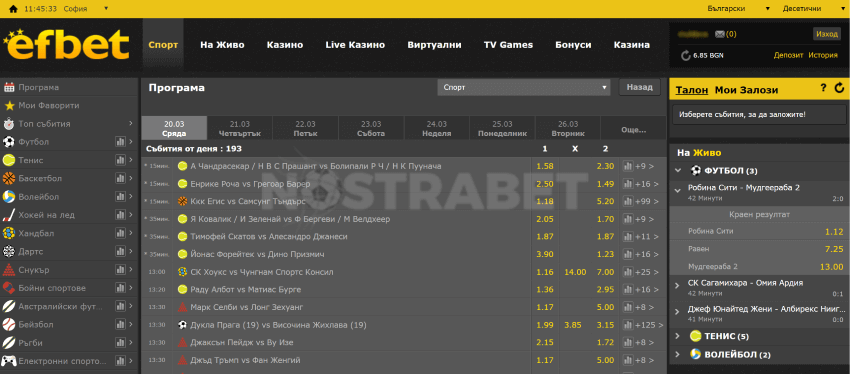Select odds 1.58 for Чандрасекар match

[545, 166]
